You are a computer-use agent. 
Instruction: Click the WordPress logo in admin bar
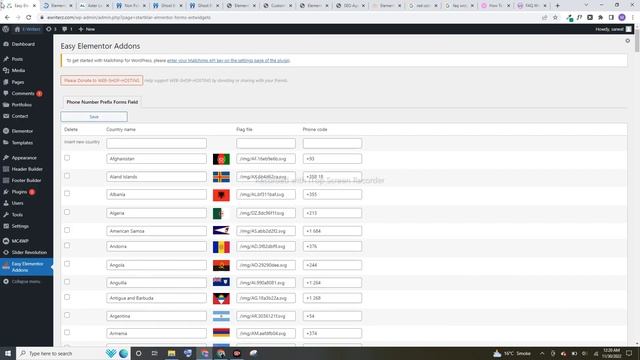(x=6, y=29)
